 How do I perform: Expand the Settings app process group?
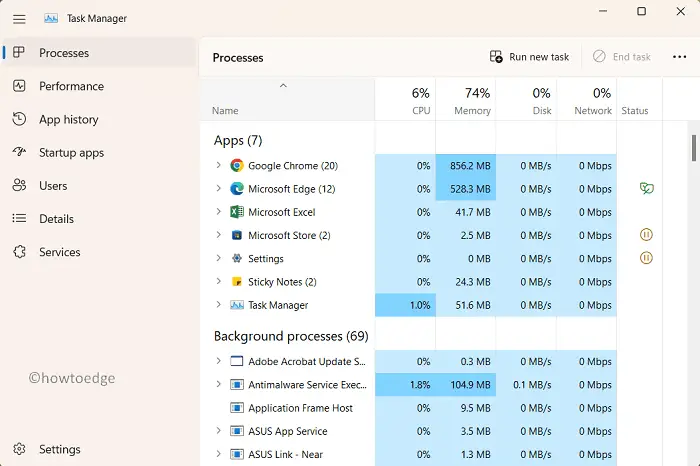218,258
